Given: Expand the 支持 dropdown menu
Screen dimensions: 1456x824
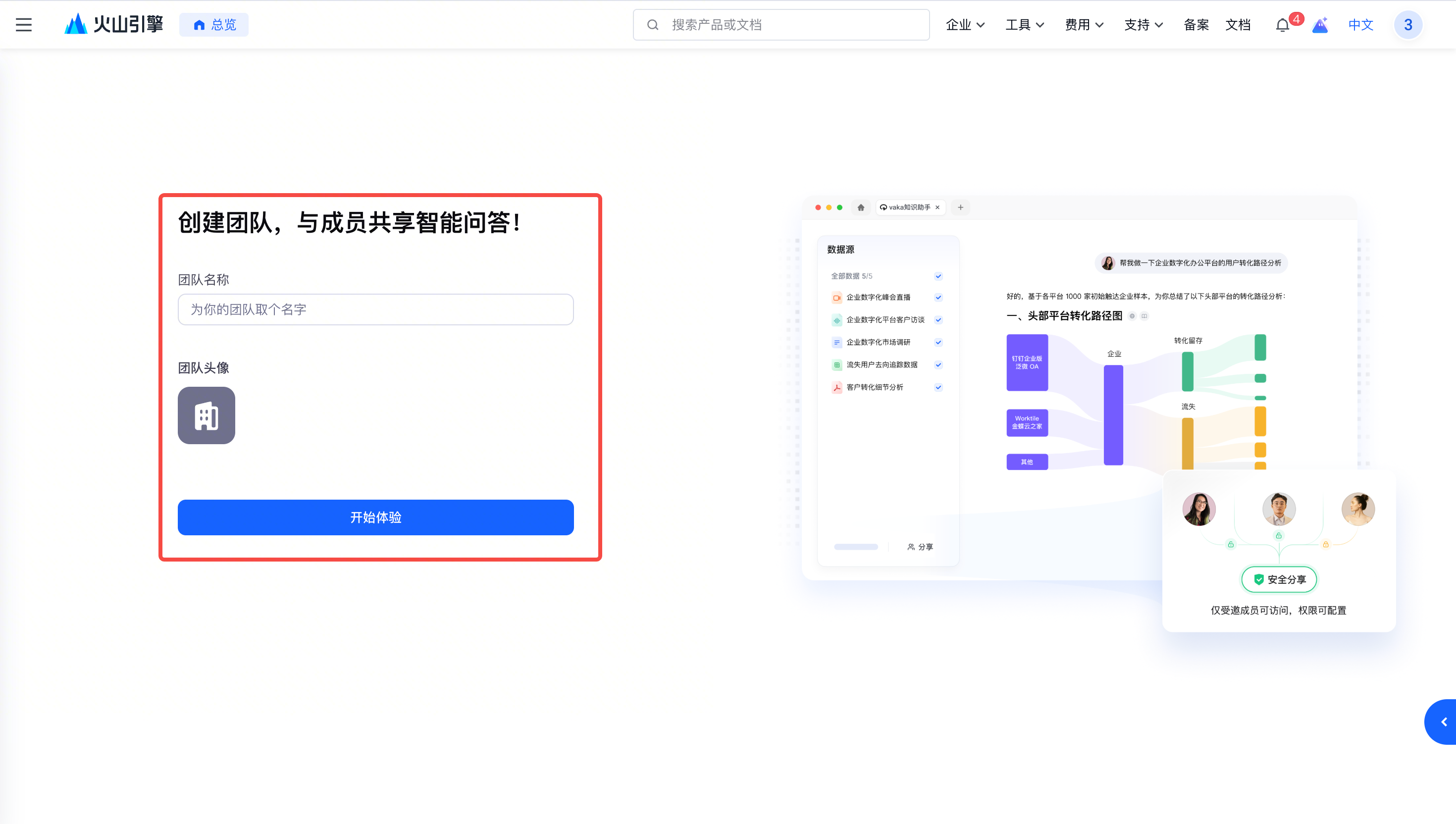Looking at the screenshot, I should 1144,25.
